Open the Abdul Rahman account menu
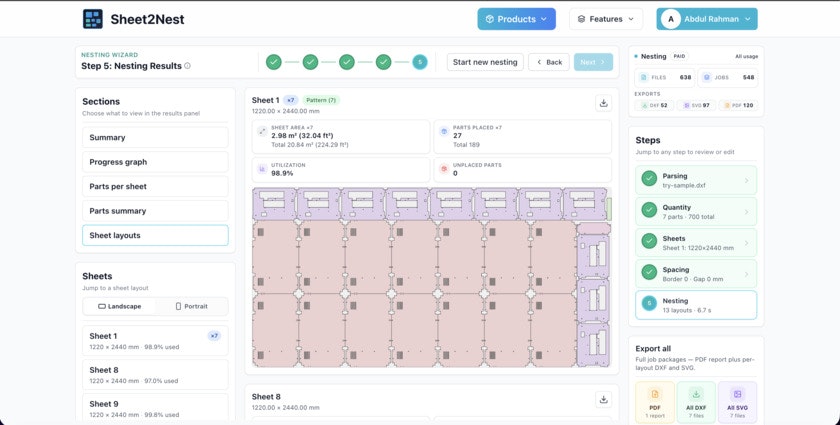Screen dimensions: 840x425 click(707, 19)
